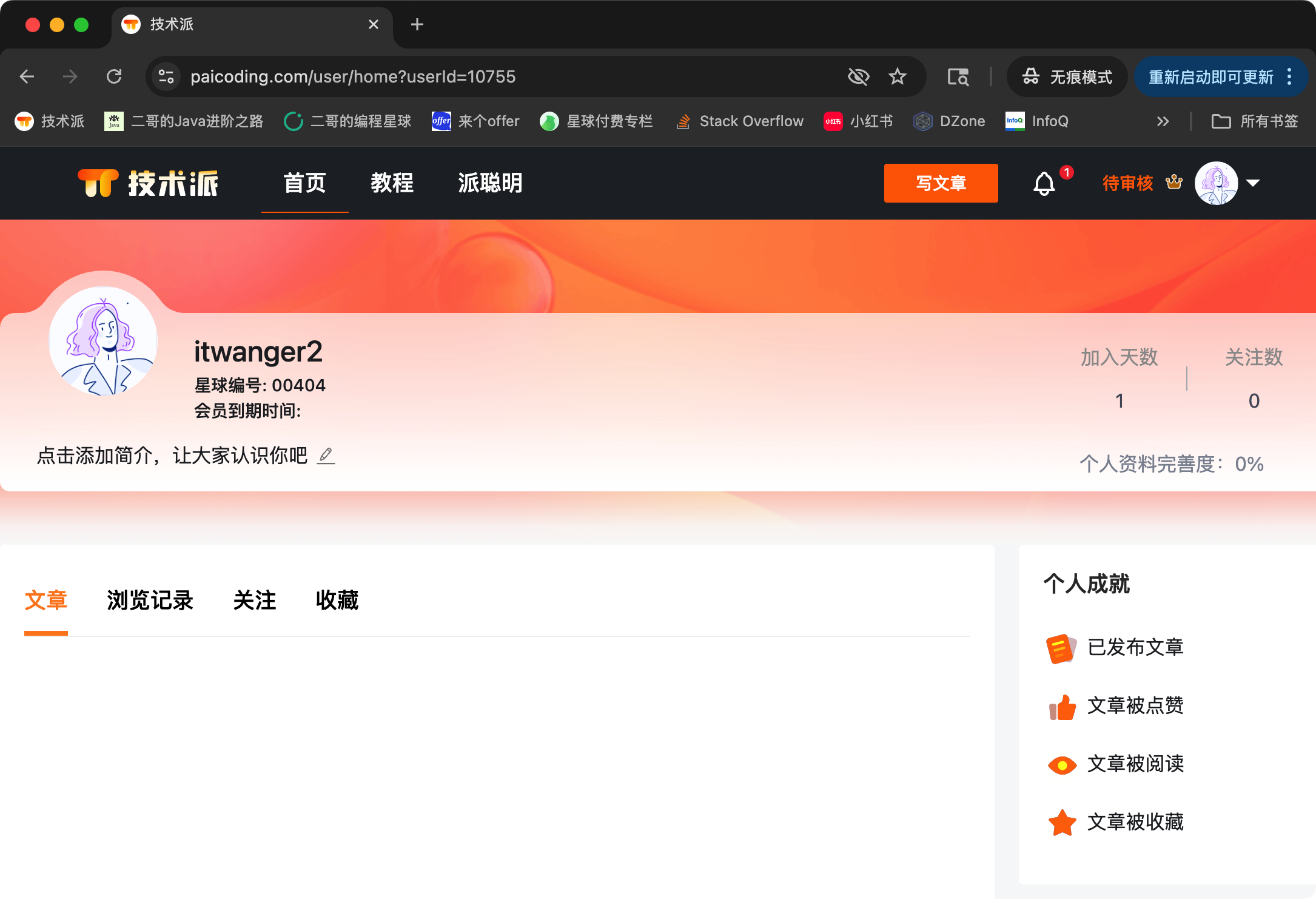Click the tracking protection eye icon
This screenshot has height=899, width=1316.
point(858,76)
